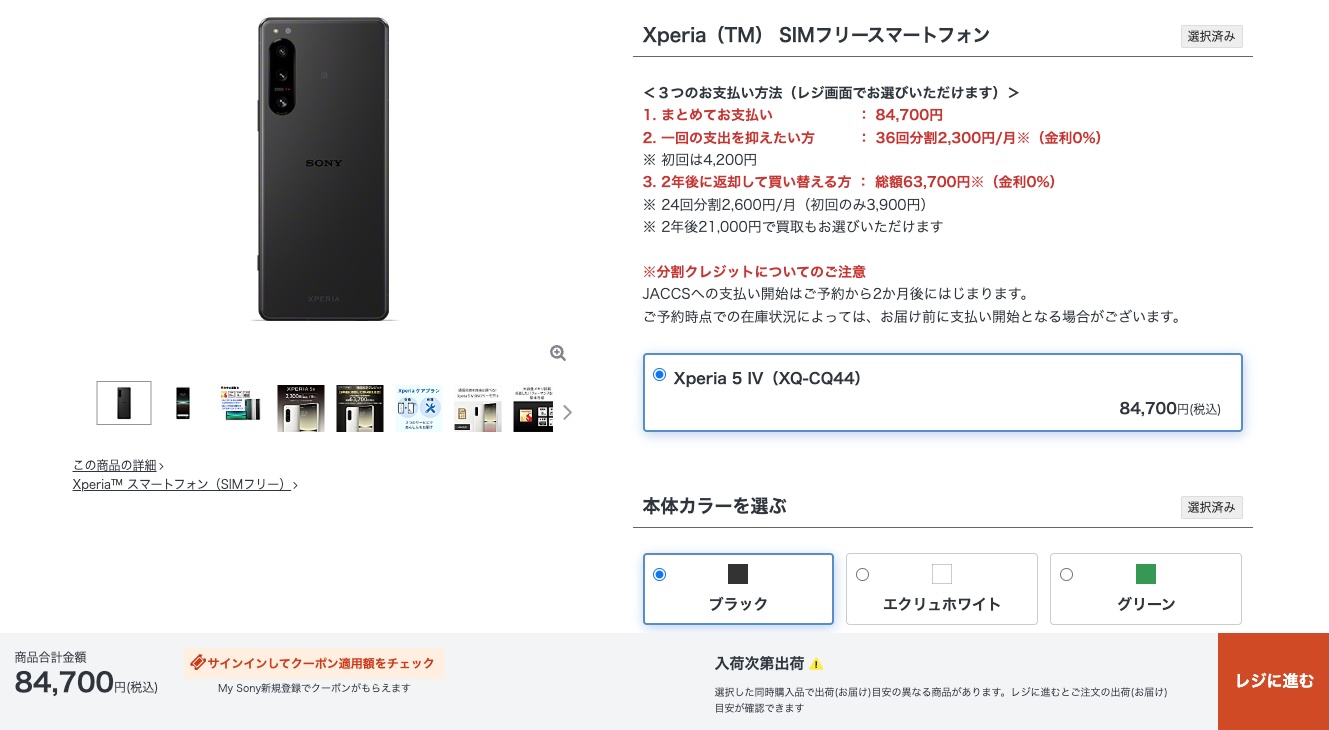Proceed to checkout with レジに進む button

click(1274, 681)
